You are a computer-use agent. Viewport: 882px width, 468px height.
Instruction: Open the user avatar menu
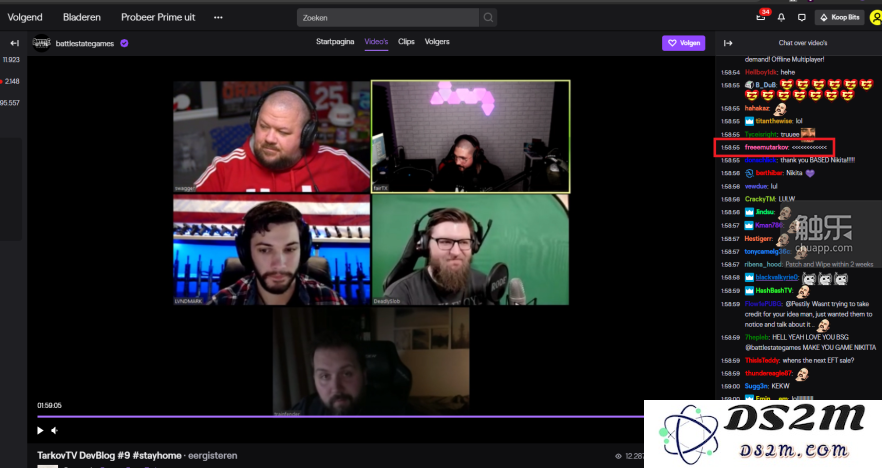[876, 17]
